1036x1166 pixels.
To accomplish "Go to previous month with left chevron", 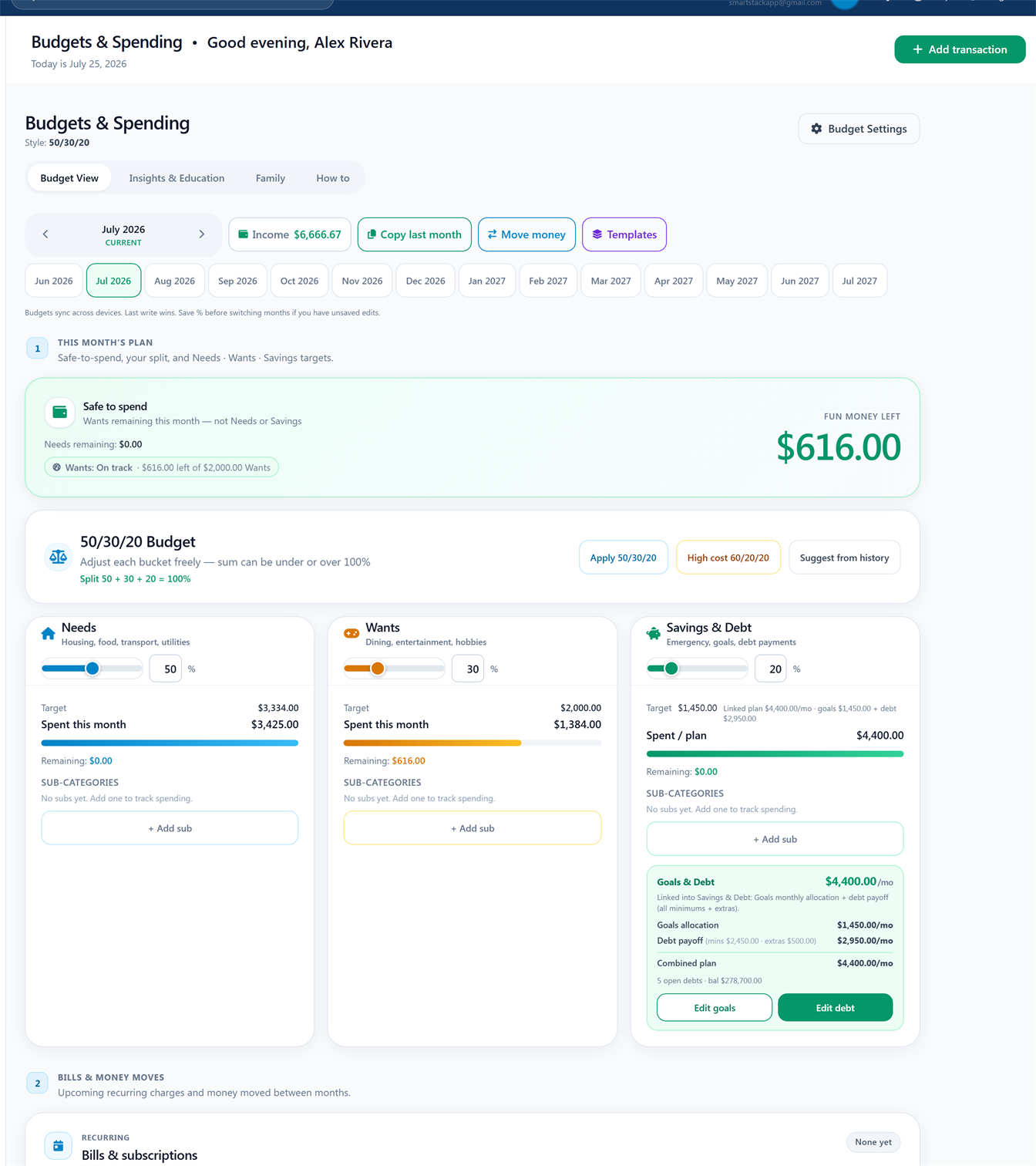I will pyautogui.click(x=45, y=234).
